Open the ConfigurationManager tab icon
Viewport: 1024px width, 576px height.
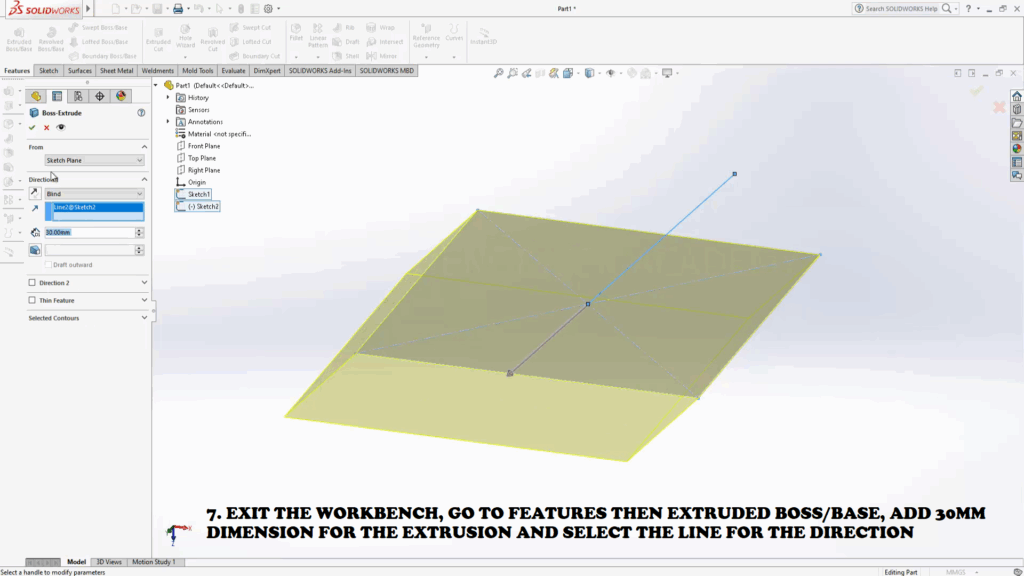pyautogui.click(x=78, y=96)
